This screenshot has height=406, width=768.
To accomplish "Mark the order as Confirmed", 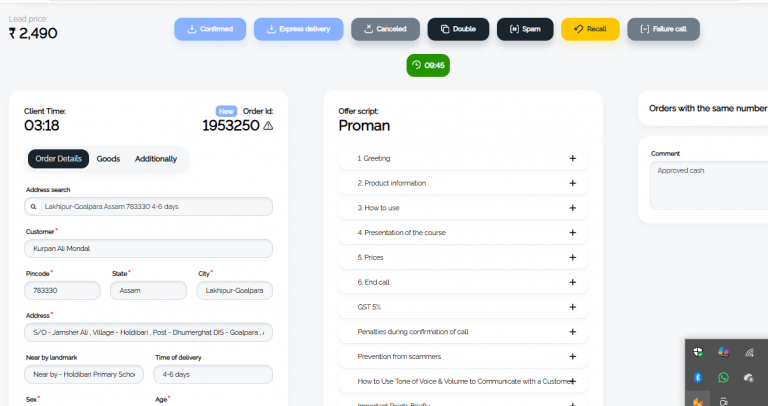I will point(210,29).
